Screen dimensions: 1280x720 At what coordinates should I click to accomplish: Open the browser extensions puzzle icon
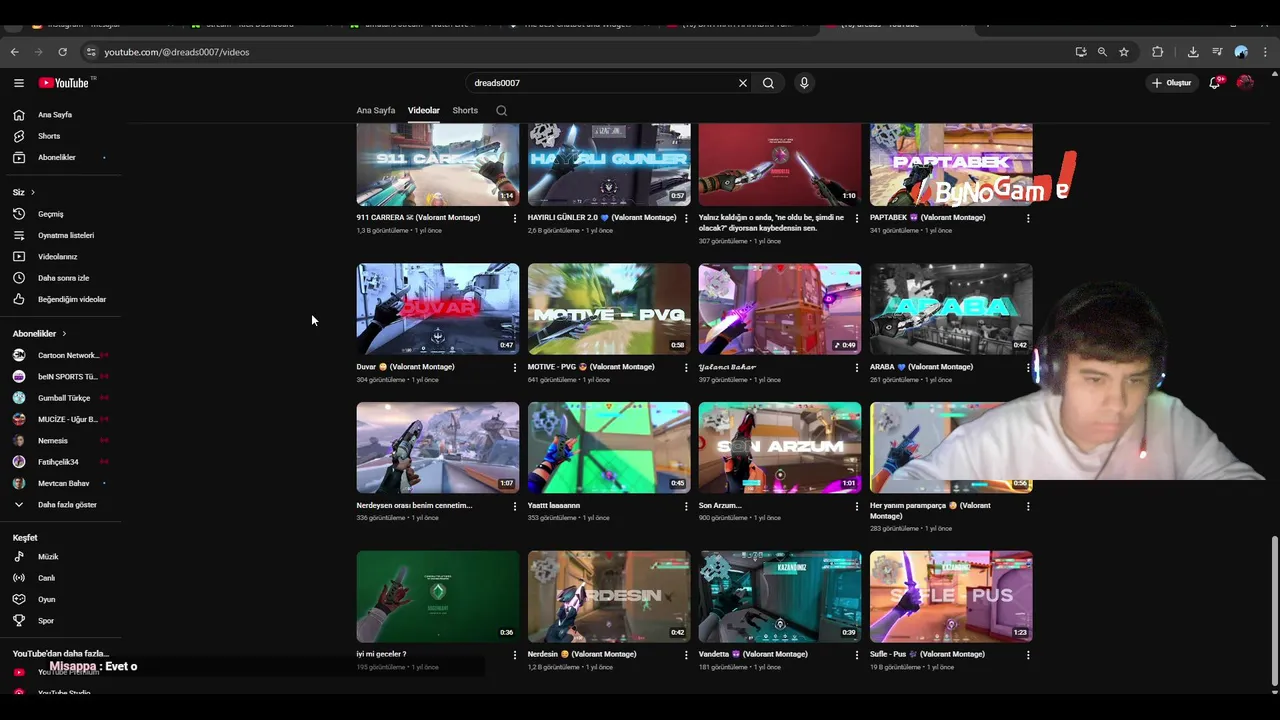pos(1158,52)
